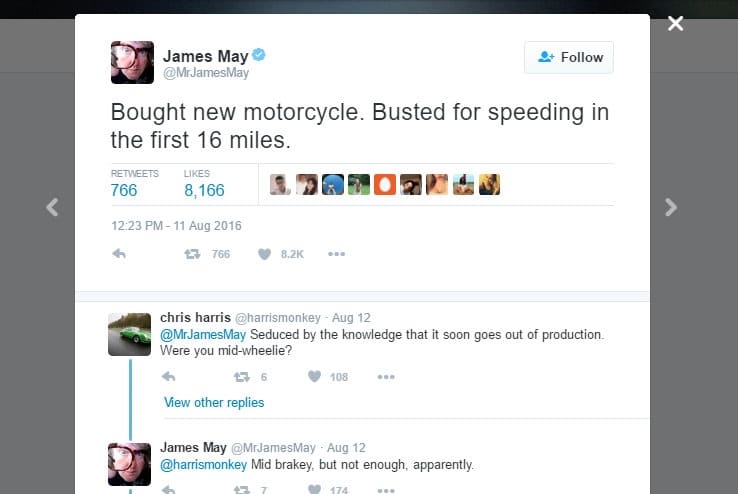
Task: Open more options on chris harris's reply
Action: tap(386, 377)
